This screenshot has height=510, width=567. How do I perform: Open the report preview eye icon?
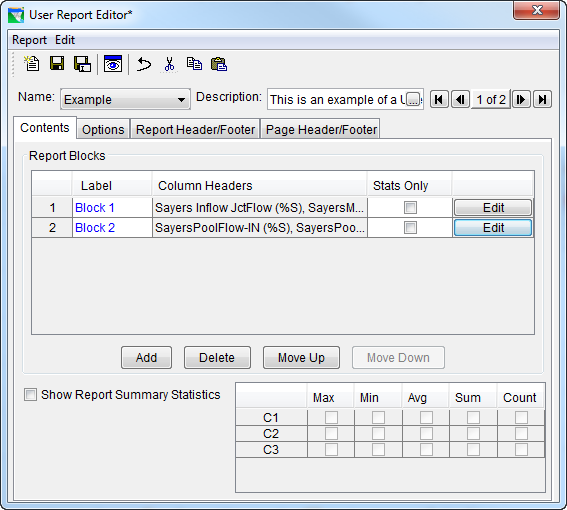(113, 64)
